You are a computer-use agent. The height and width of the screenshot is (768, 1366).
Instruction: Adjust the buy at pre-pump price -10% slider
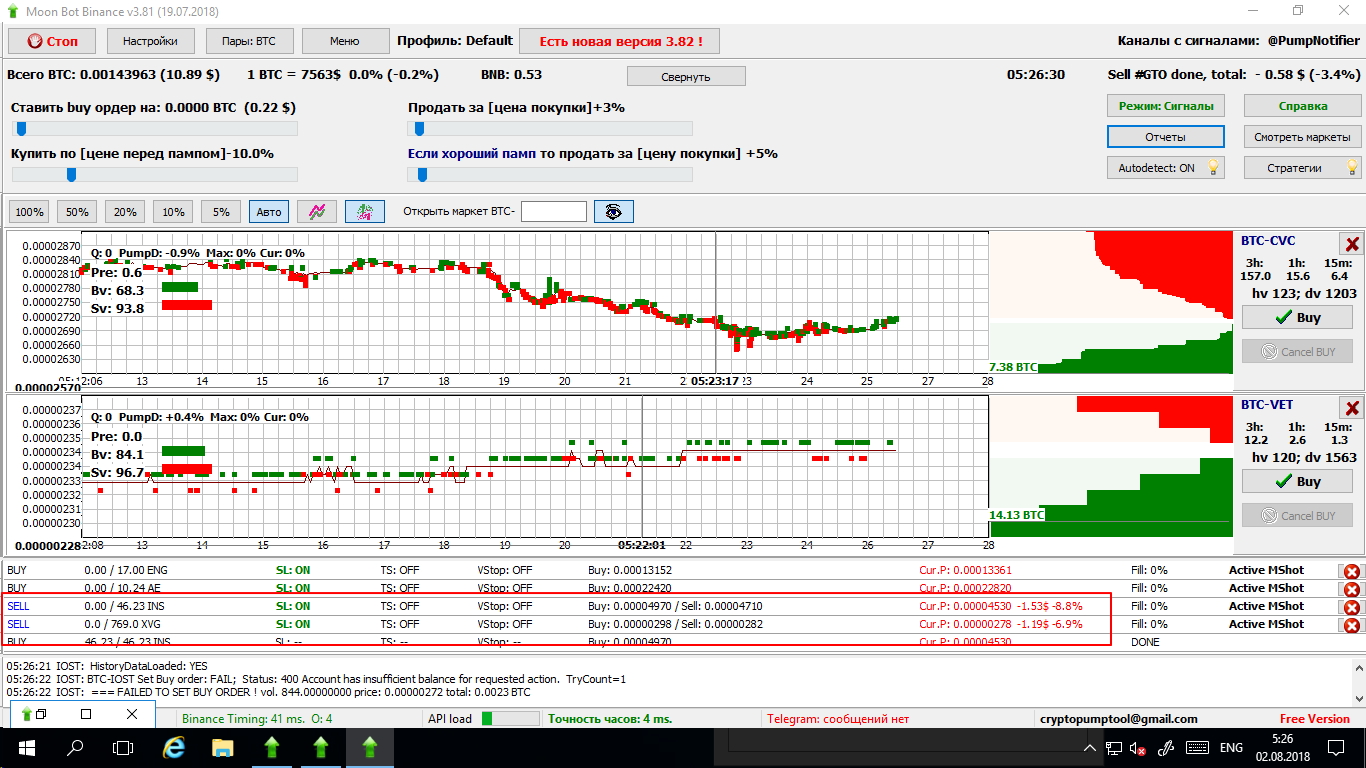155,174
